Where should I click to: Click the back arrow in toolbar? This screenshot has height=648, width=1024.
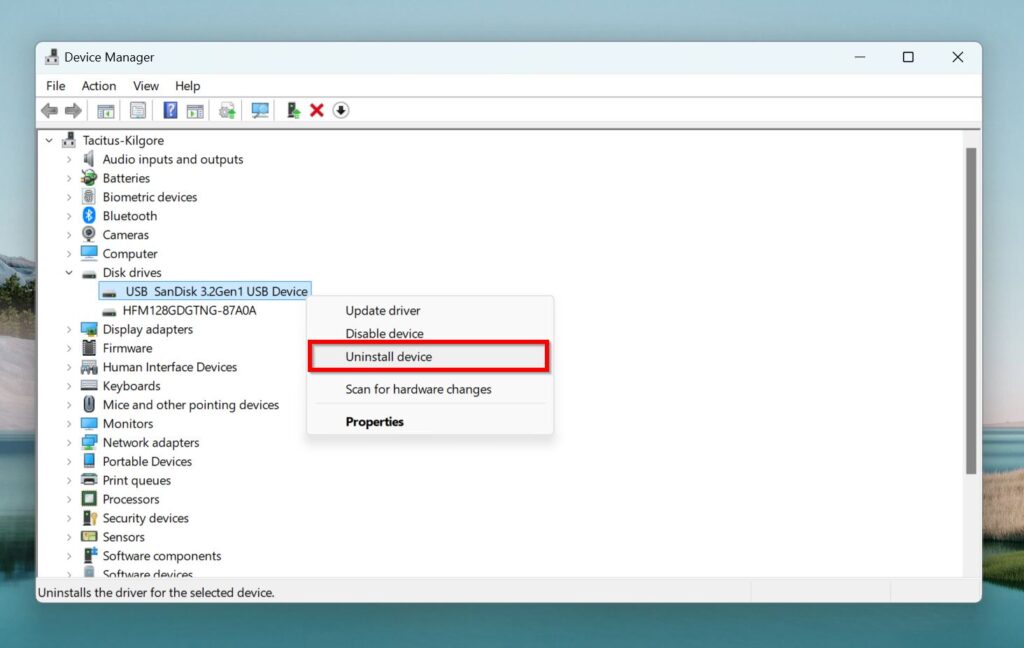coord(49,110)
